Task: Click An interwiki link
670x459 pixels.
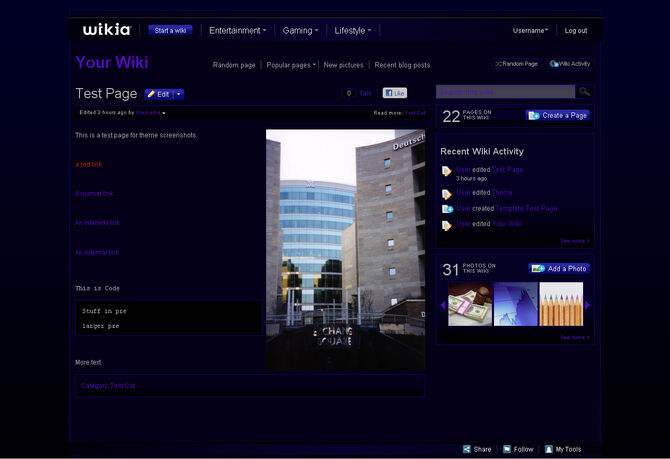Action: tap(97, 223)
